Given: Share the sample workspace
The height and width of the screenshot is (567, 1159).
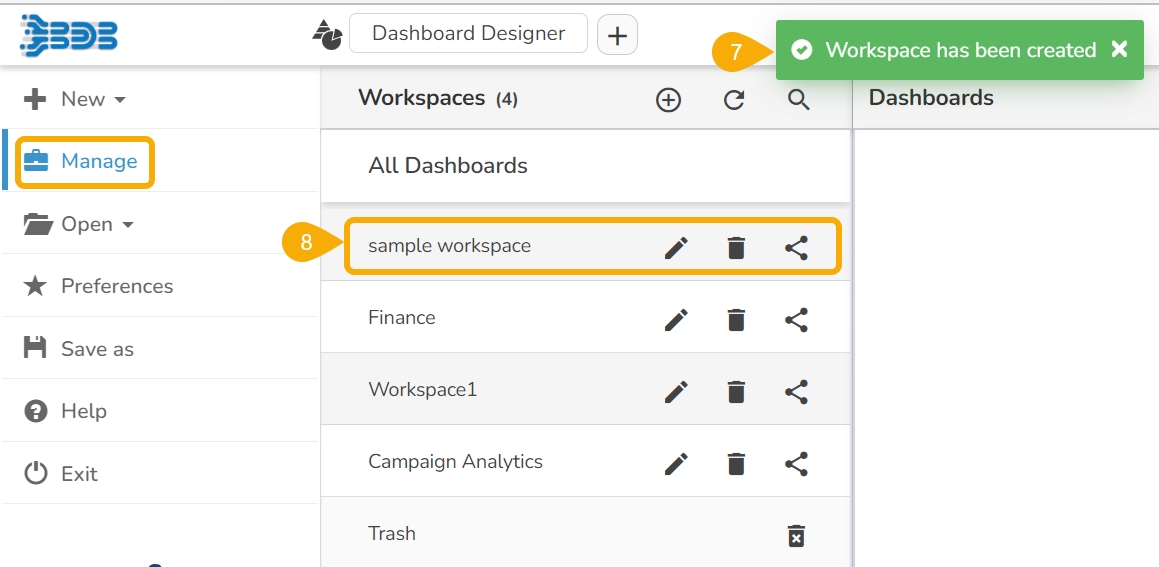Looking at the screenshot, I should (796, 247).
